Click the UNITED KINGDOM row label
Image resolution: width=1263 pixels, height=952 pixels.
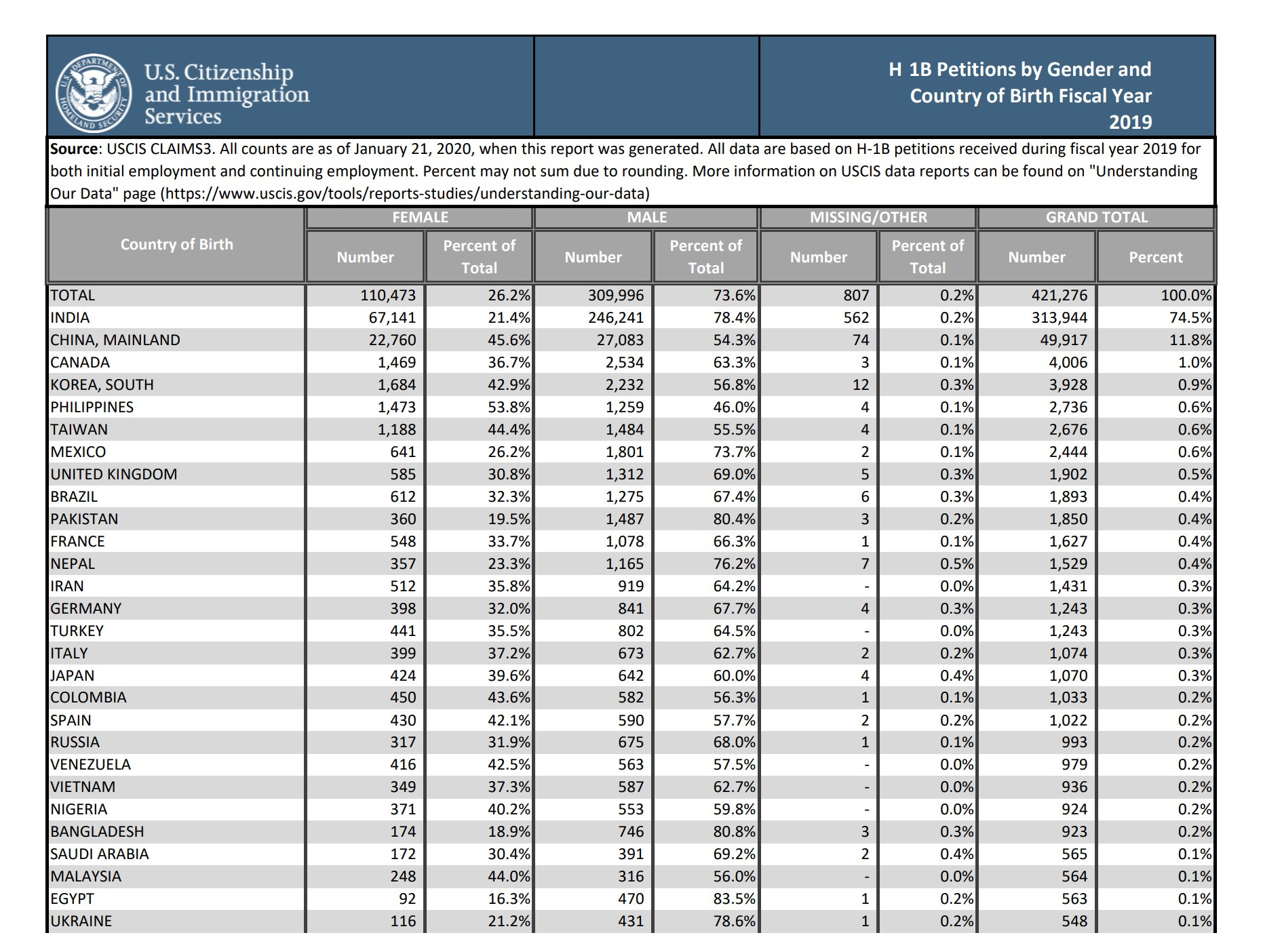114,475
